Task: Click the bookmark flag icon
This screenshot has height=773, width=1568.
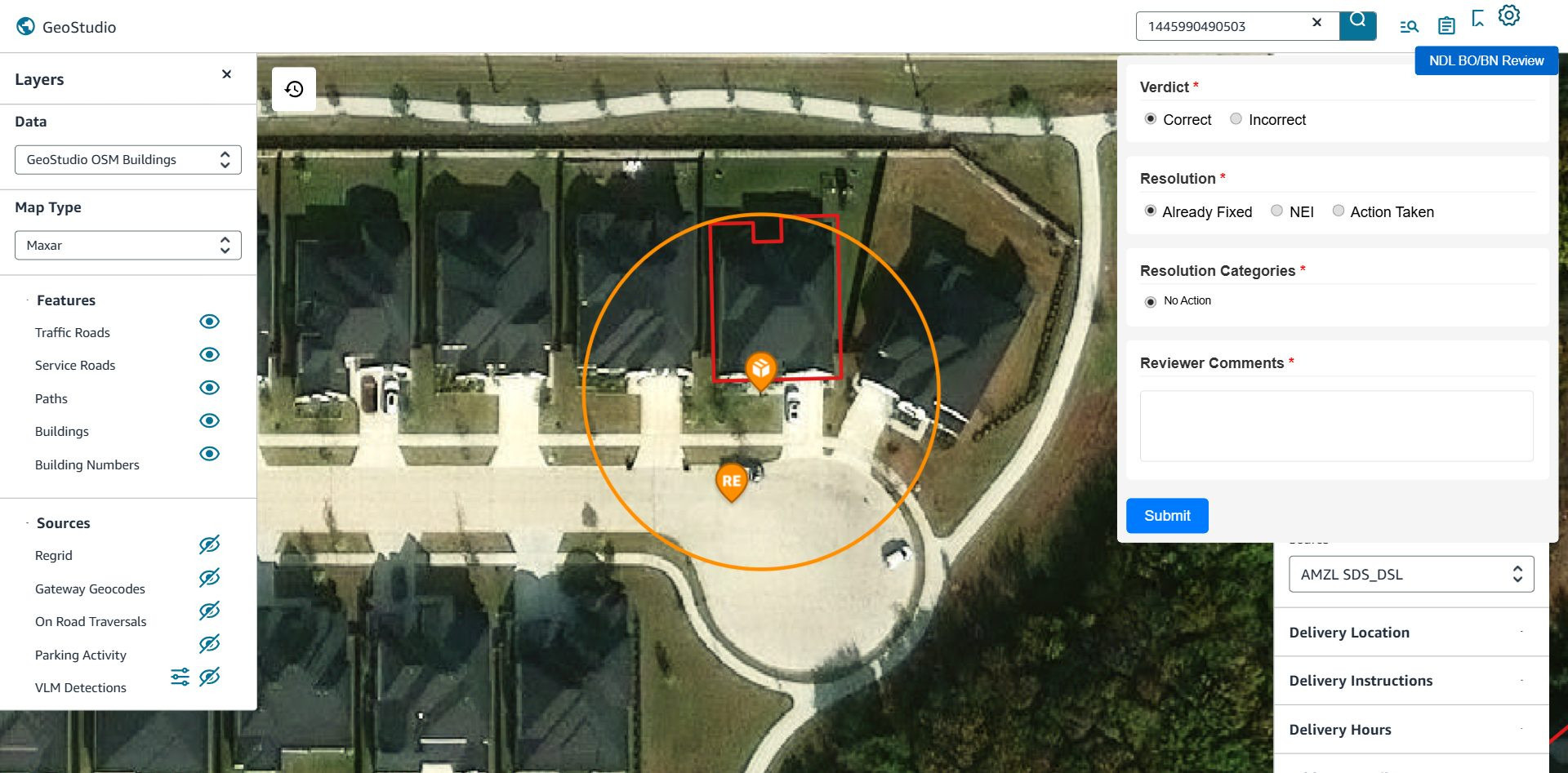Action: pos(1477,18)
